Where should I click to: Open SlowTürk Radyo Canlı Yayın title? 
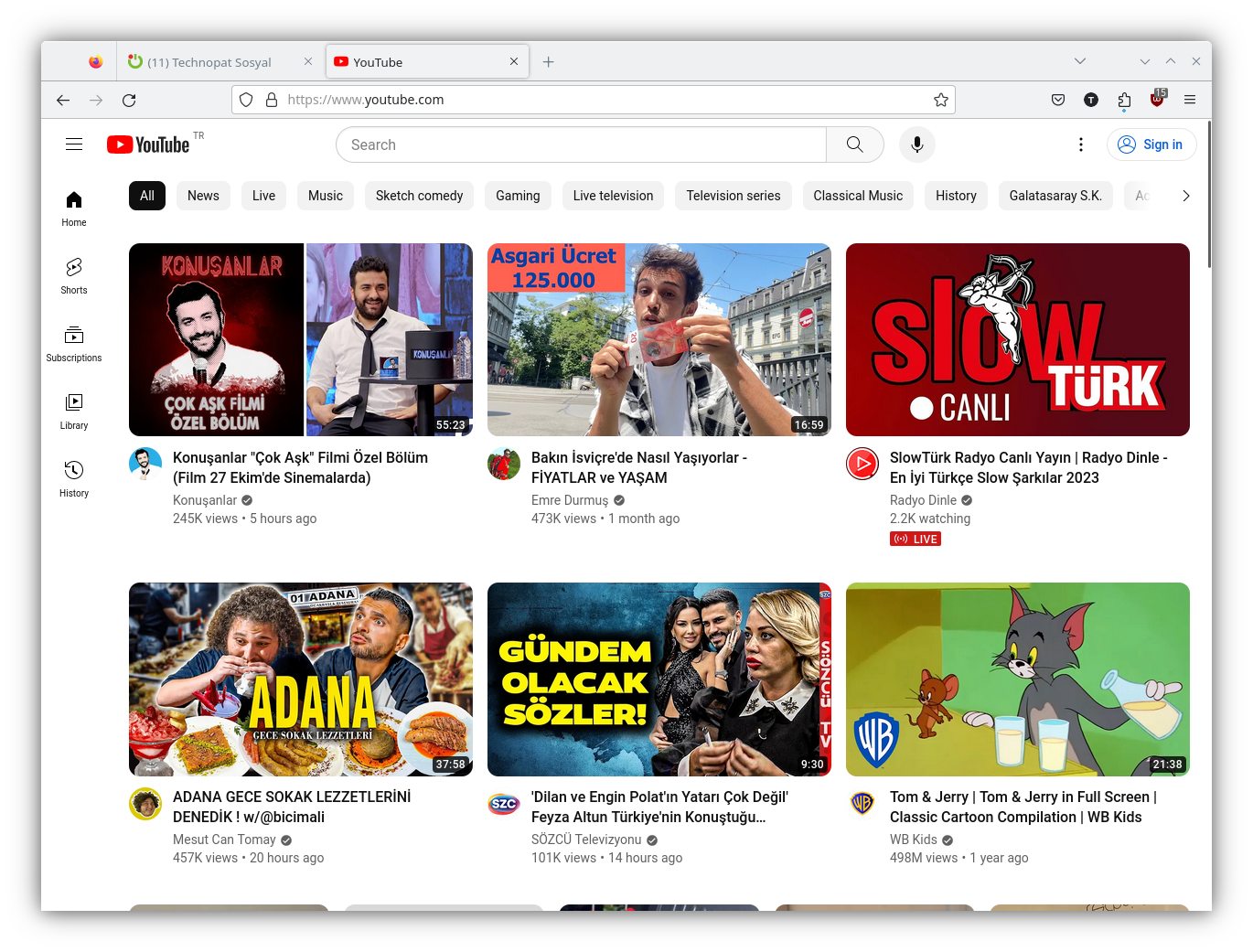click(x=1029, y=467)
